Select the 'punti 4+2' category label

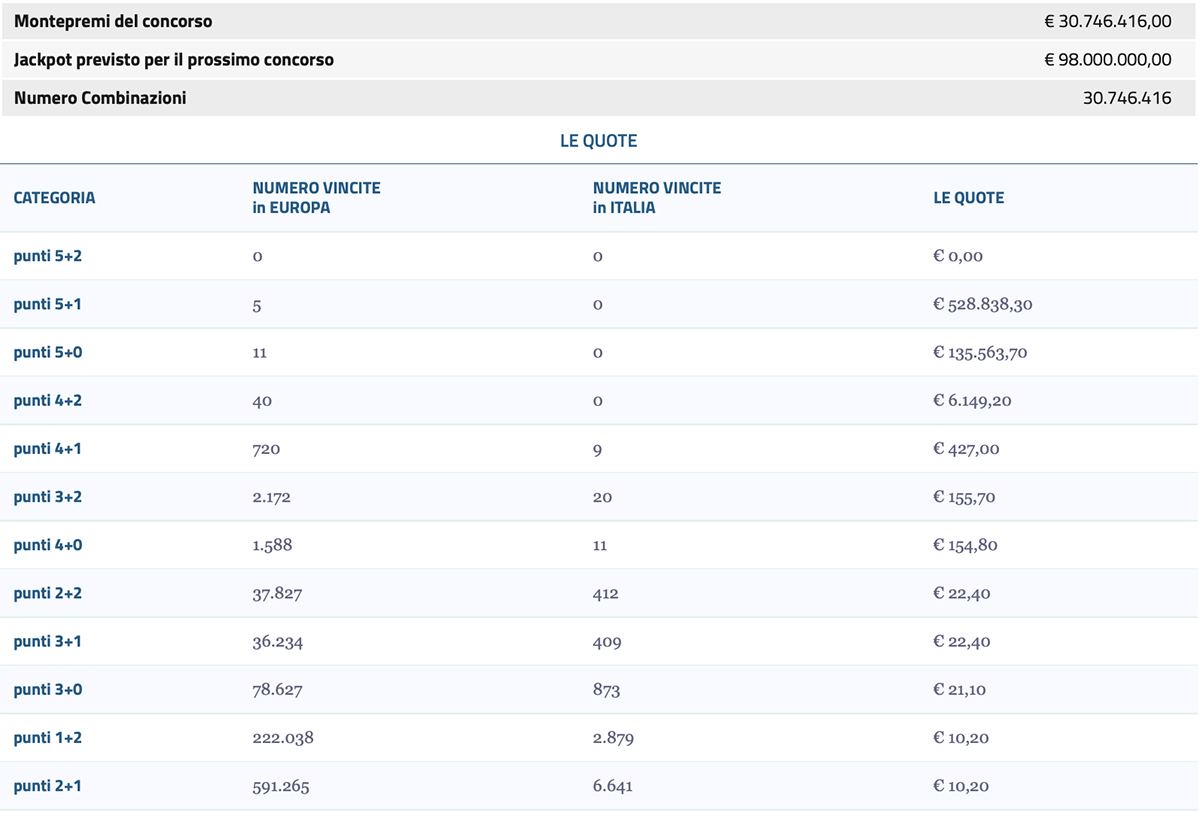(48, 400)
